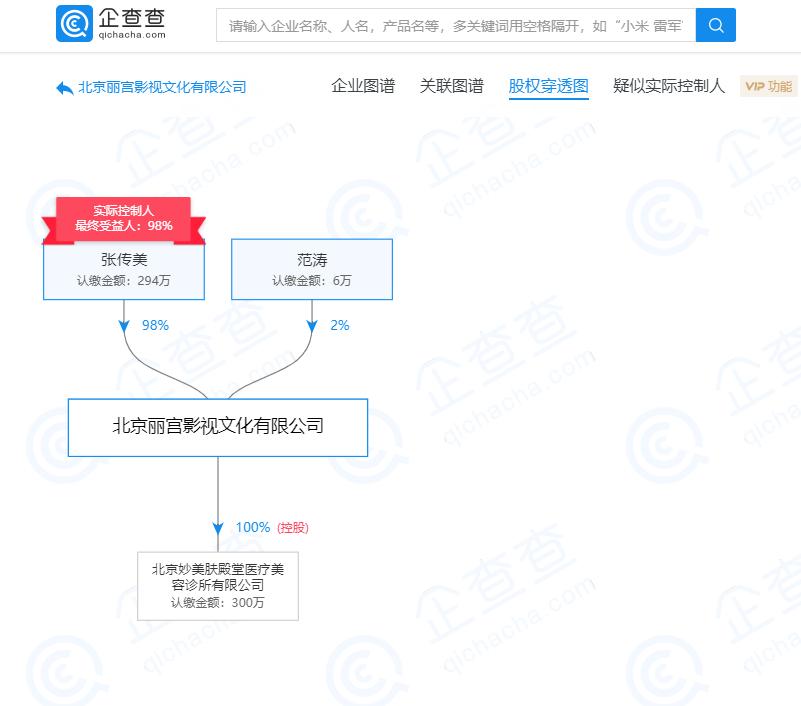Image resolution: width=801 pixels, height=706 pixels.
Task: Click inside the search input field
Action: pos(450,25)
